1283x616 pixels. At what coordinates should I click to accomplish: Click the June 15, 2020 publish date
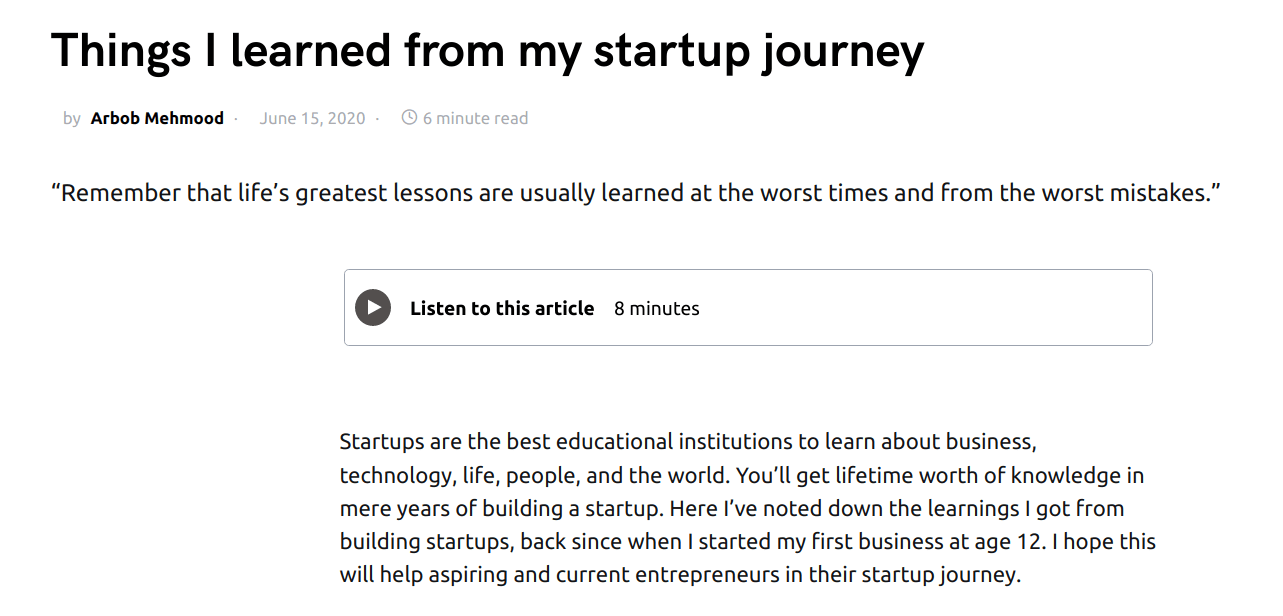click(x=312, y=118)
